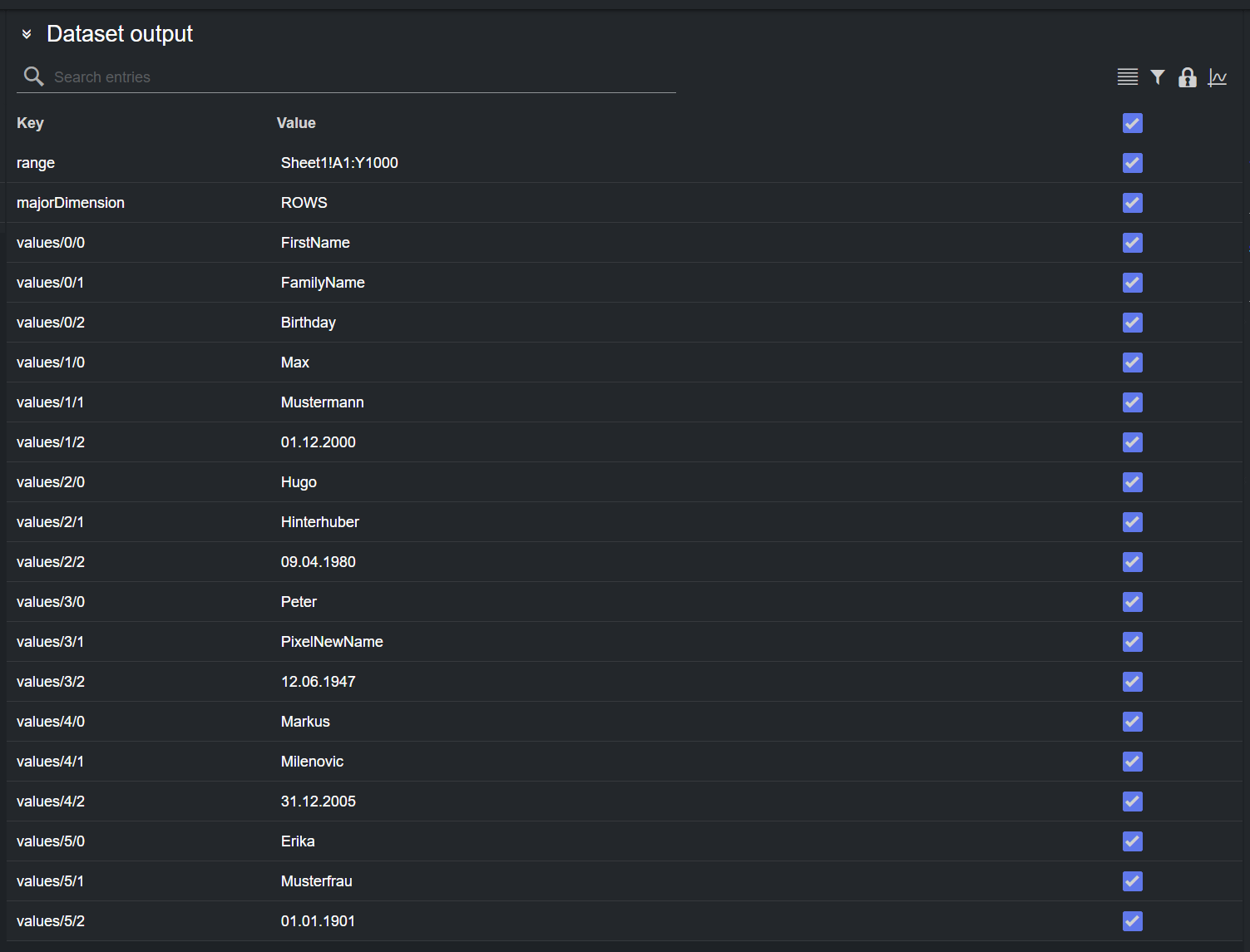The height and width of the screenshot is (952, 1250).
Task: Type in the Search entries field
Action: 358,77
